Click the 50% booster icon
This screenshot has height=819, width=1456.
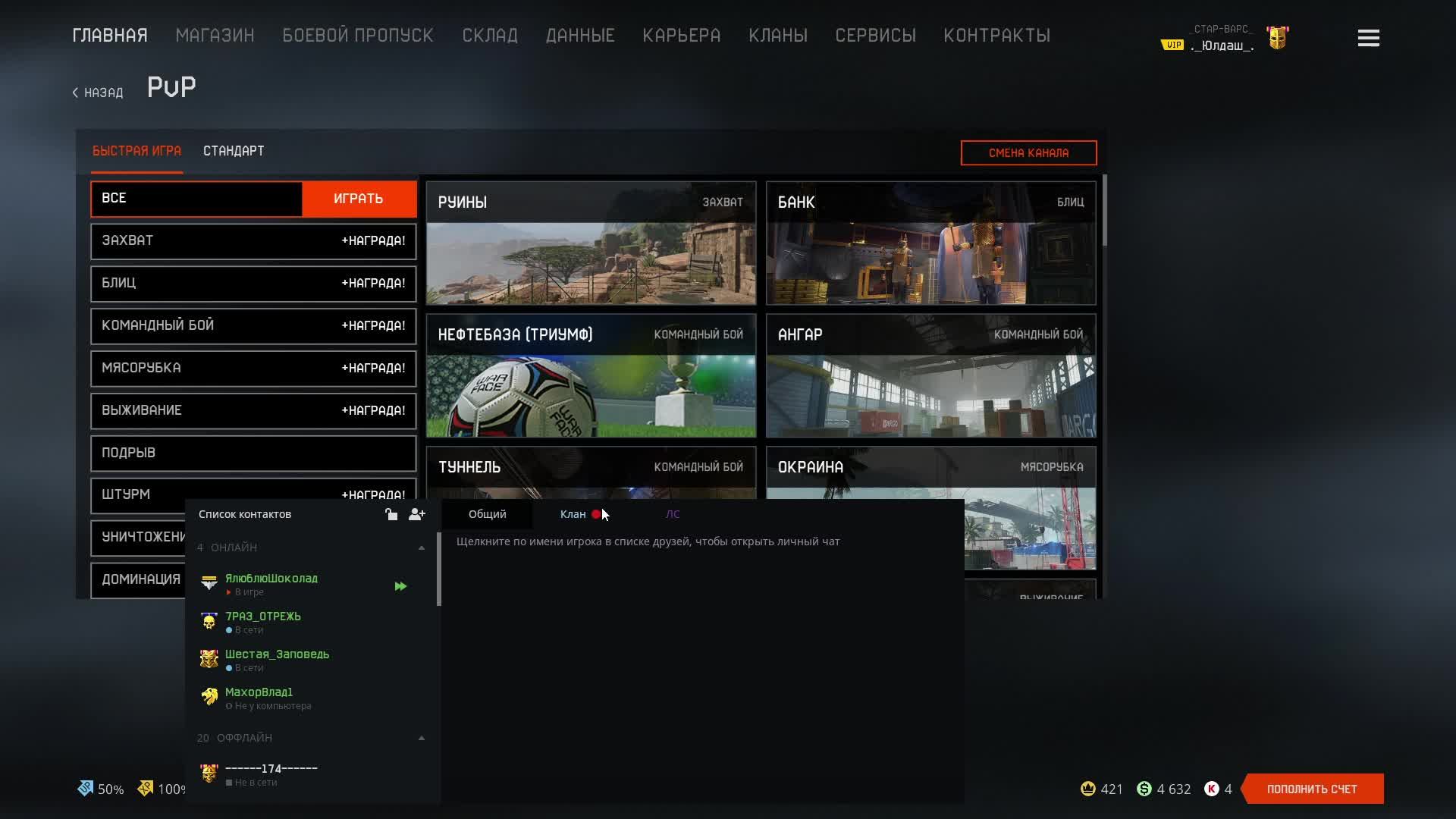tap(86, 789)
